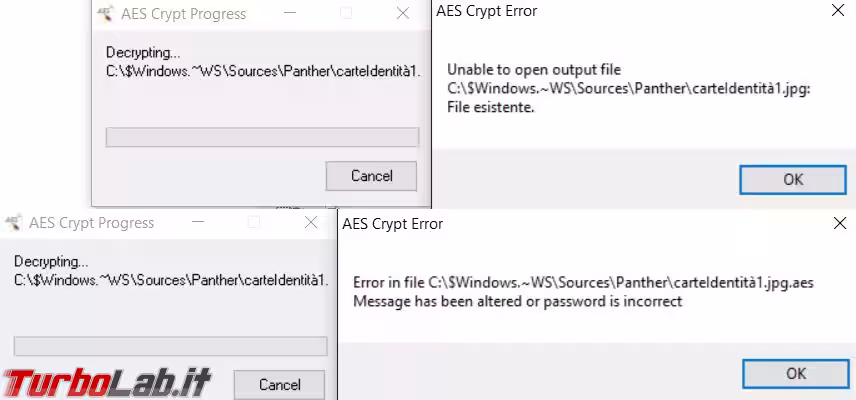
Task: Close the 'password is incorrect' error dialog with X
Action: (x=840, y=223)
